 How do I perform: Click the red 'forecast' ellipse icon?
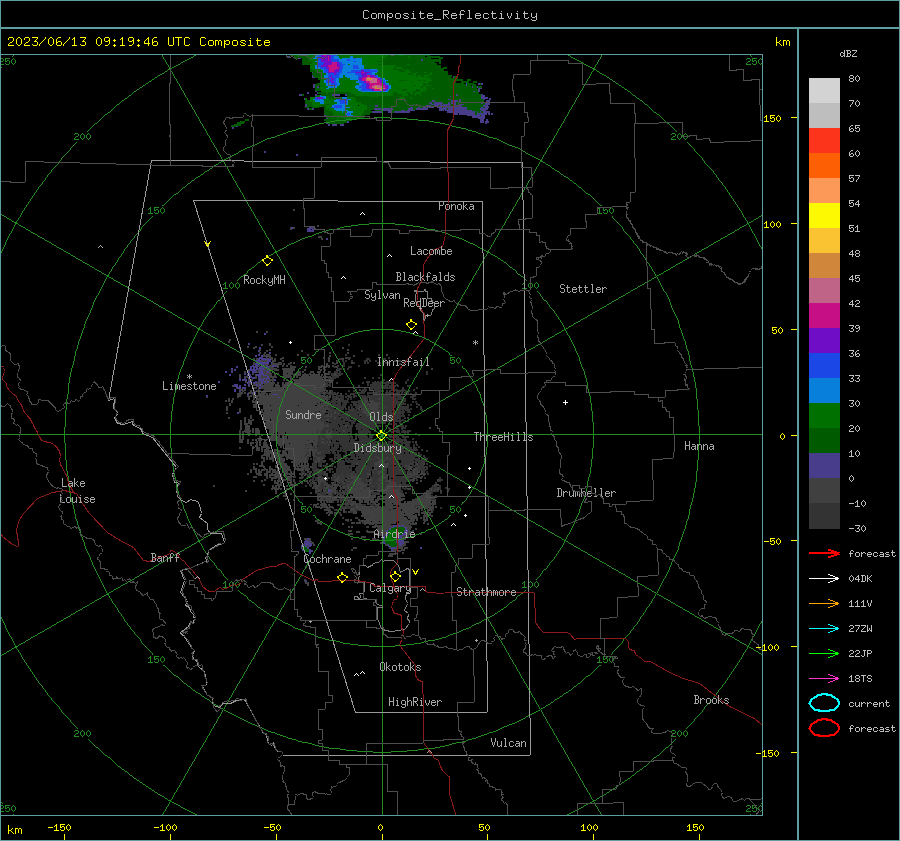824,728
